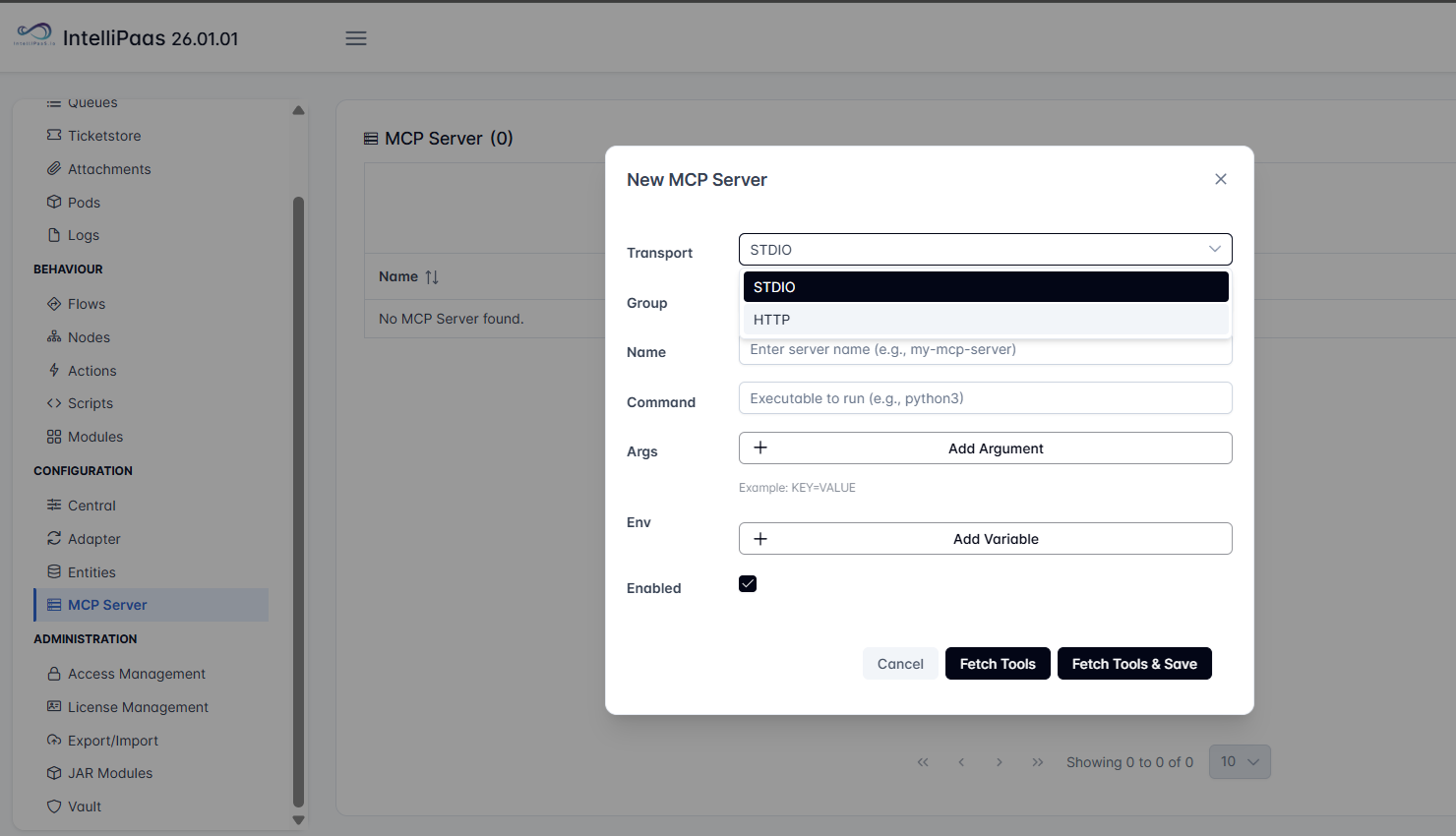This screenshot has height=836, width=1456.
Task: Click the Central sliders icon
Action: coord(54,505)
